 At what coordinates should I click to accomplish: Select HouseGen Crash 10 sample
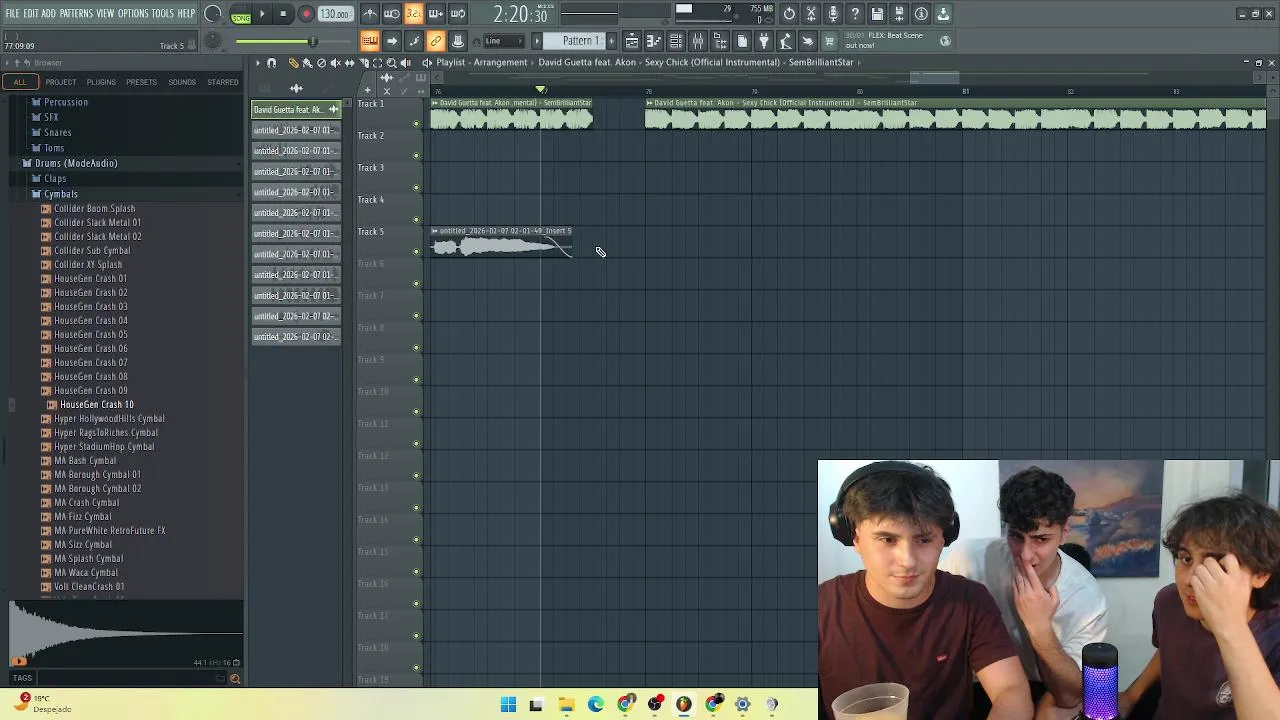(x=97, y=405)
